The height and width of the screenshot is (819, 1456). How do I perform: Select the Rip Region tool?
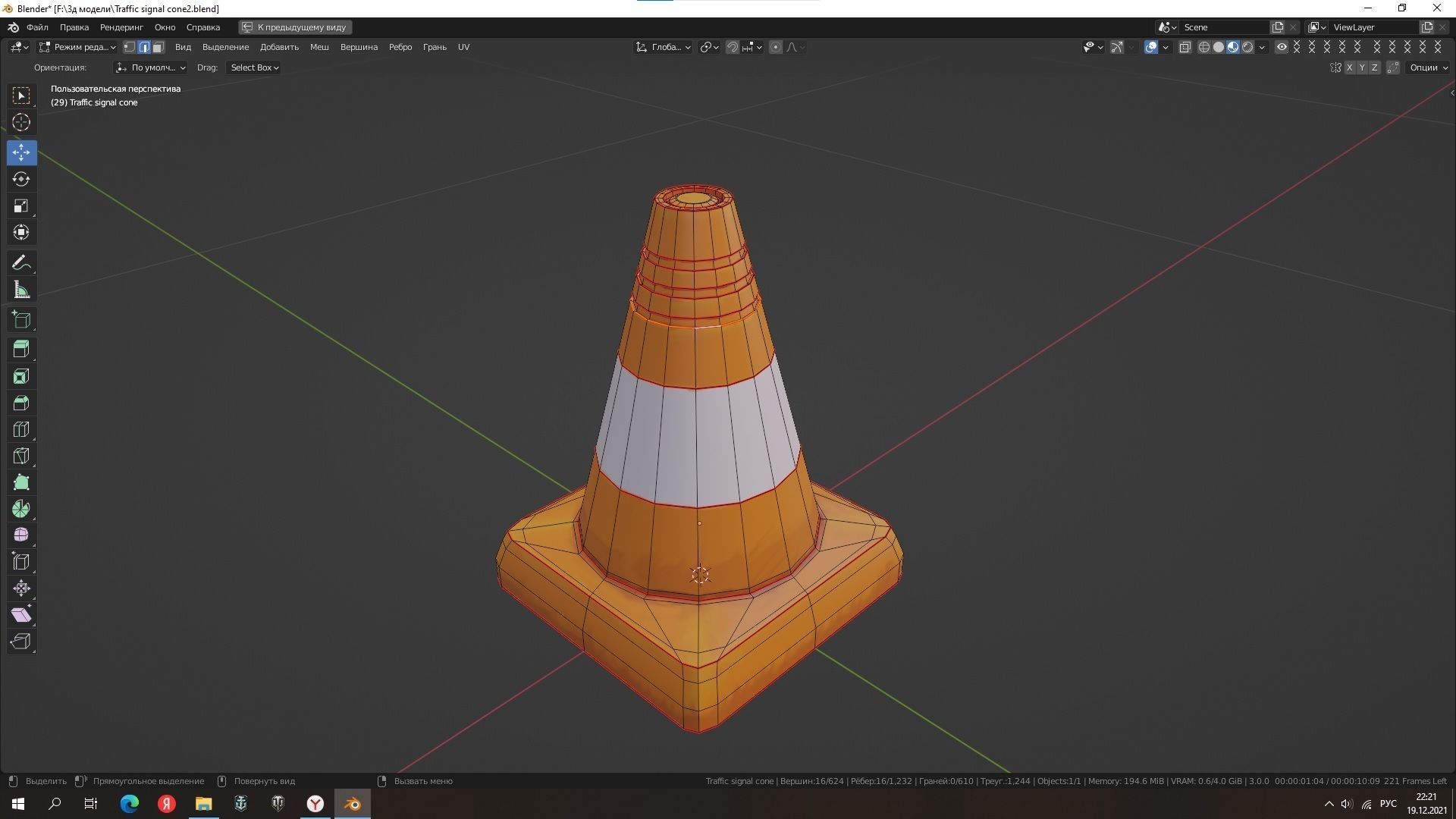tap(21, 642)
